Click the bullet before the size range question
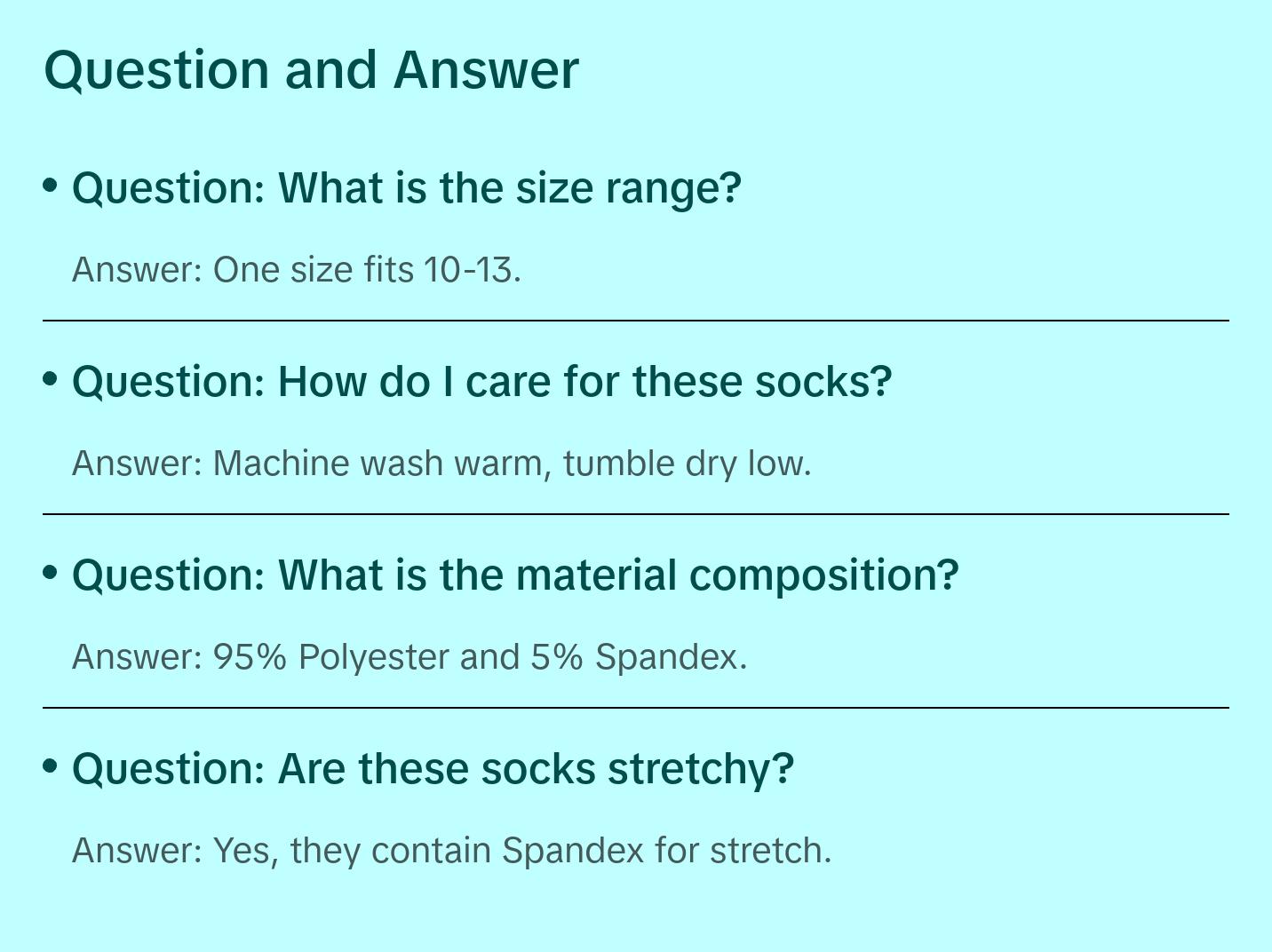Viewport: 1272px width, 952px height. click(51, 186)
